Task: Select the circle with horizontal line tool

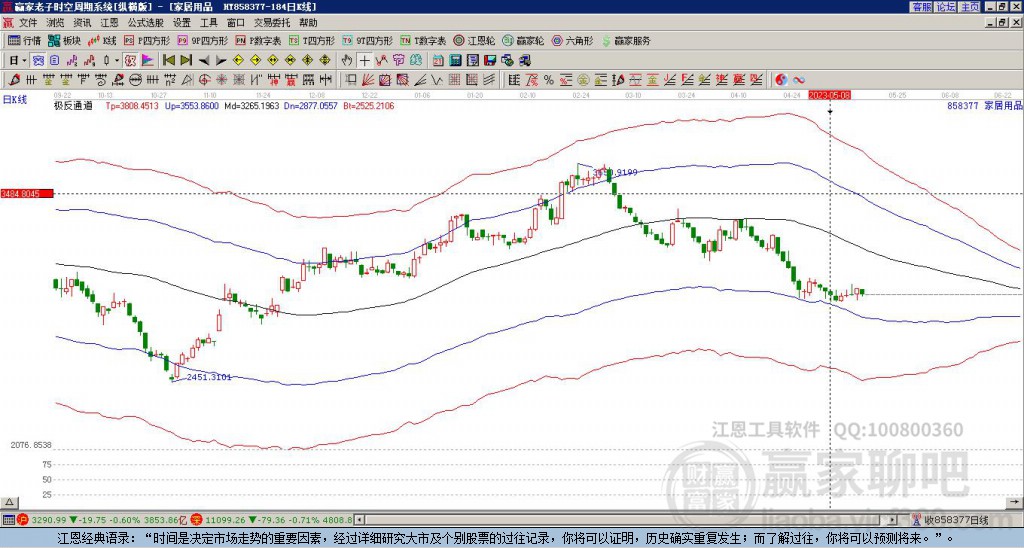Action: pyautogui.click(x=134, y=80)
